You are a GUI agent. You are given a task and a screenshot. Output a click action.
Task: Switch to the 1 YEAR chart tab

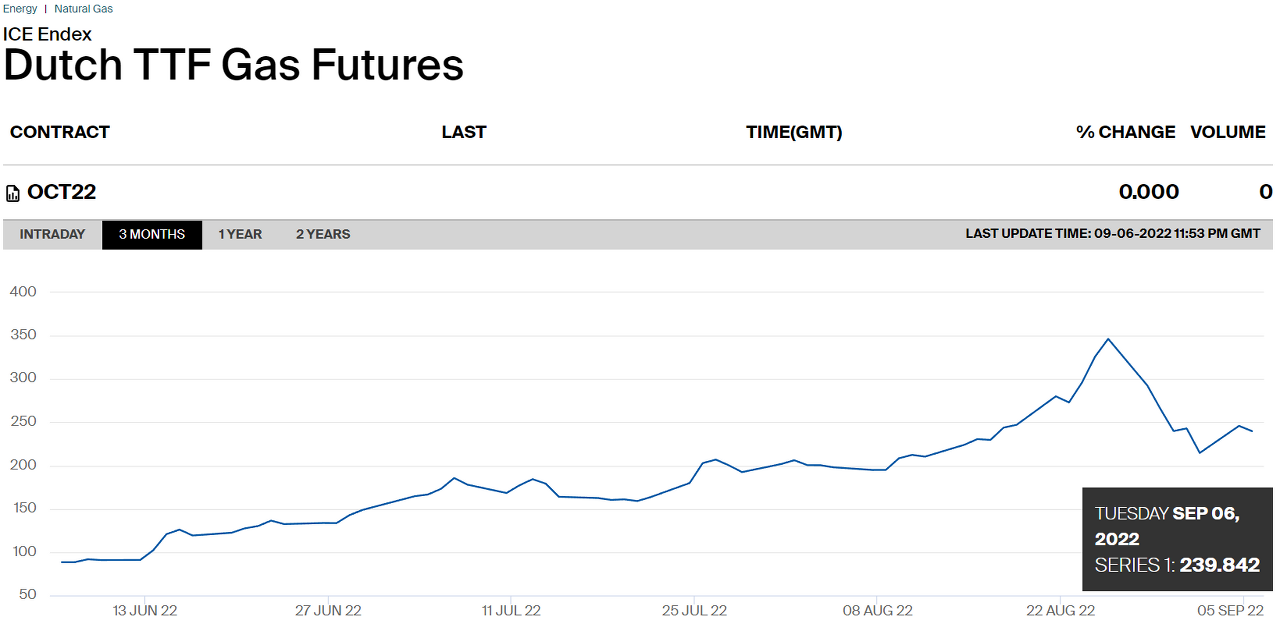pyautogui.click(x=240, y=235)
